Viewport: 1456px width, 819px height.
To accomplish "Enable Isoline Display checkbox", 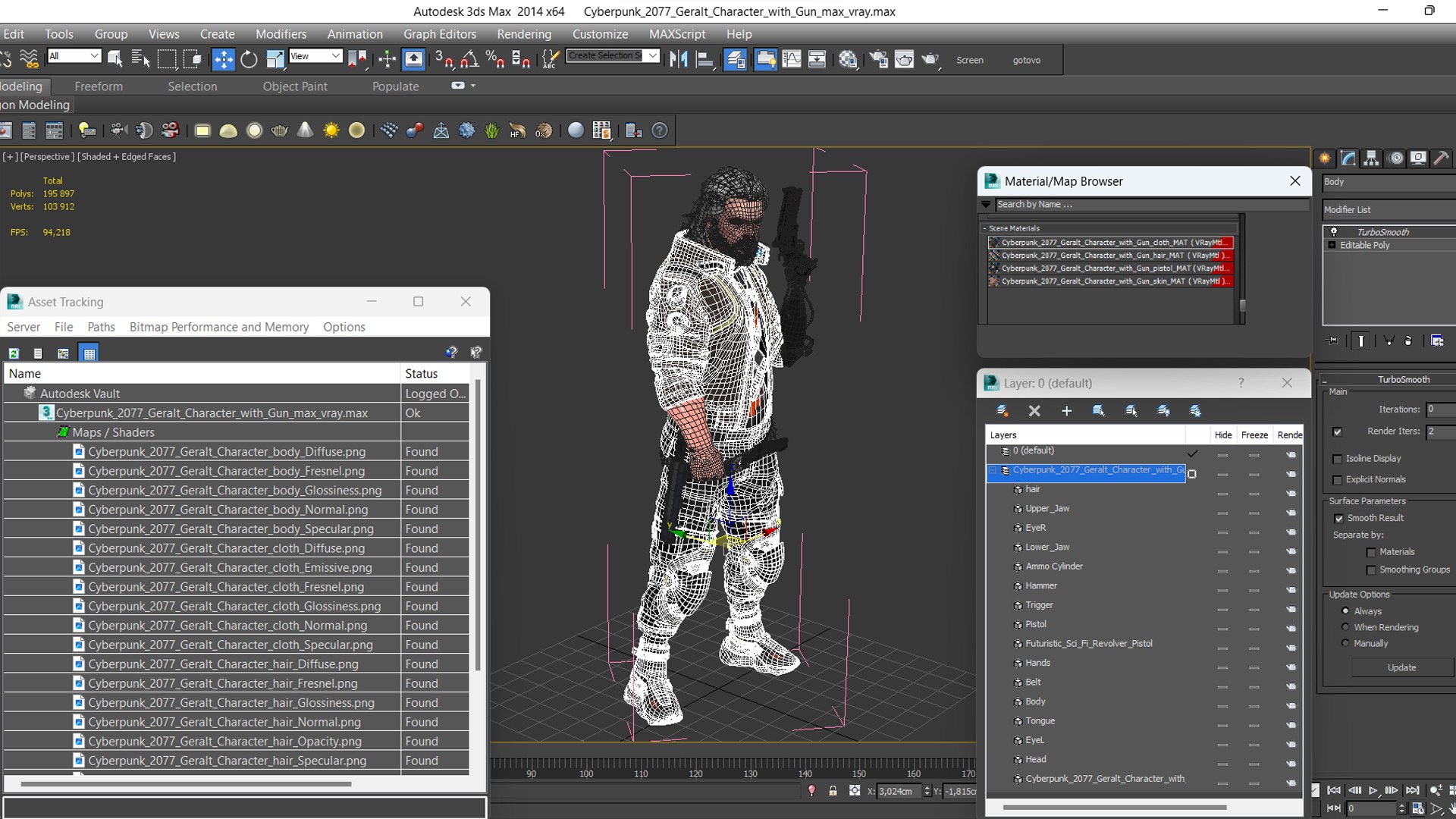I will coord(1337,459).
